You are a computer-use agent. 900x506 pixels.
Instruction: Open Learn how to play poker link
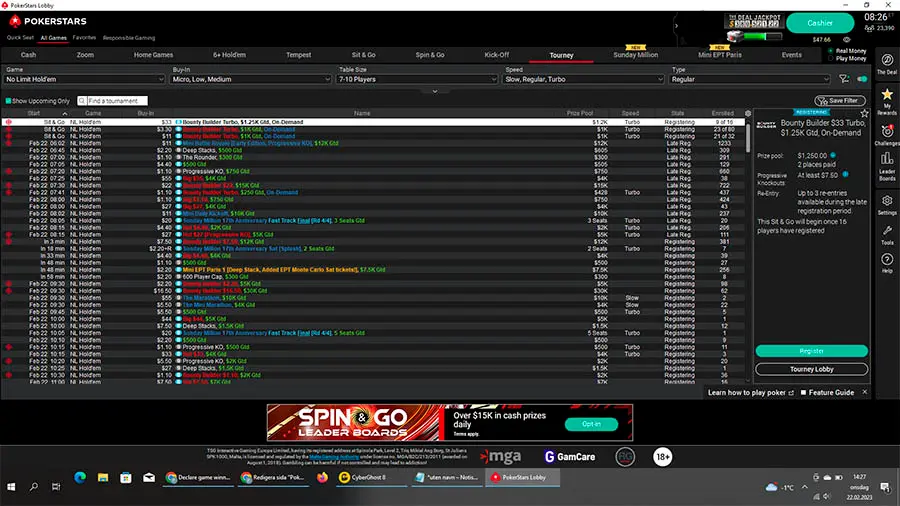pos(750,392)
